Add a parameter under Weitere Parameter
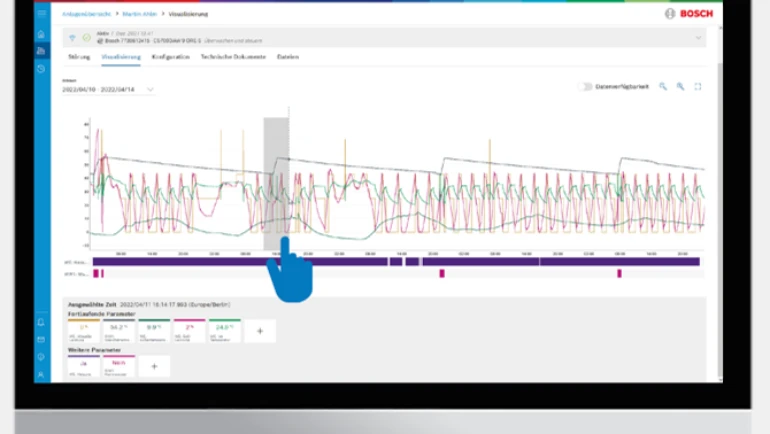The height and width of the screenshot is (434, 770). point(154,367)
